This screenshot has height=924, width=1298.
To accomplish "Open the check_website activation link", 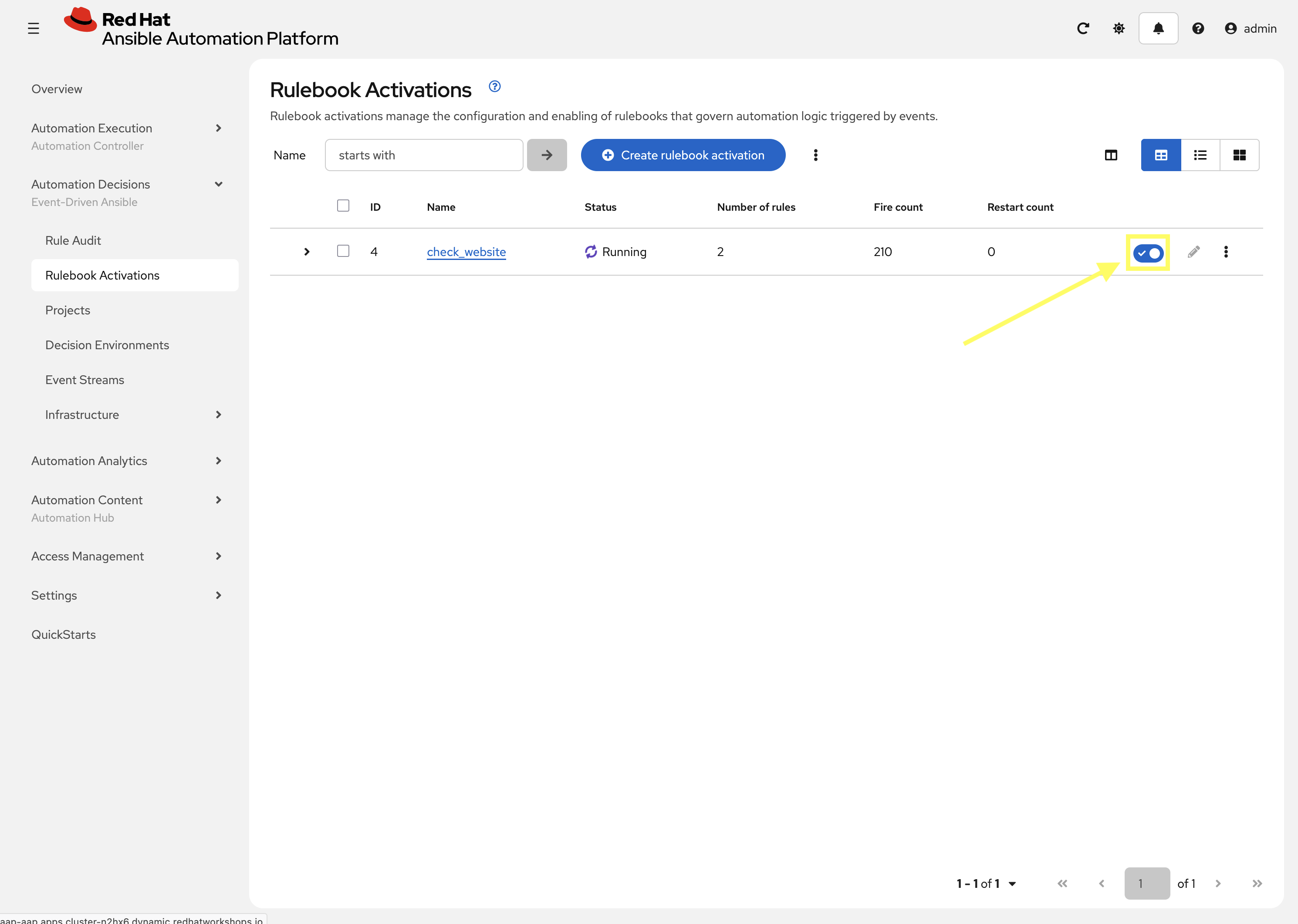I will point(466,252).
